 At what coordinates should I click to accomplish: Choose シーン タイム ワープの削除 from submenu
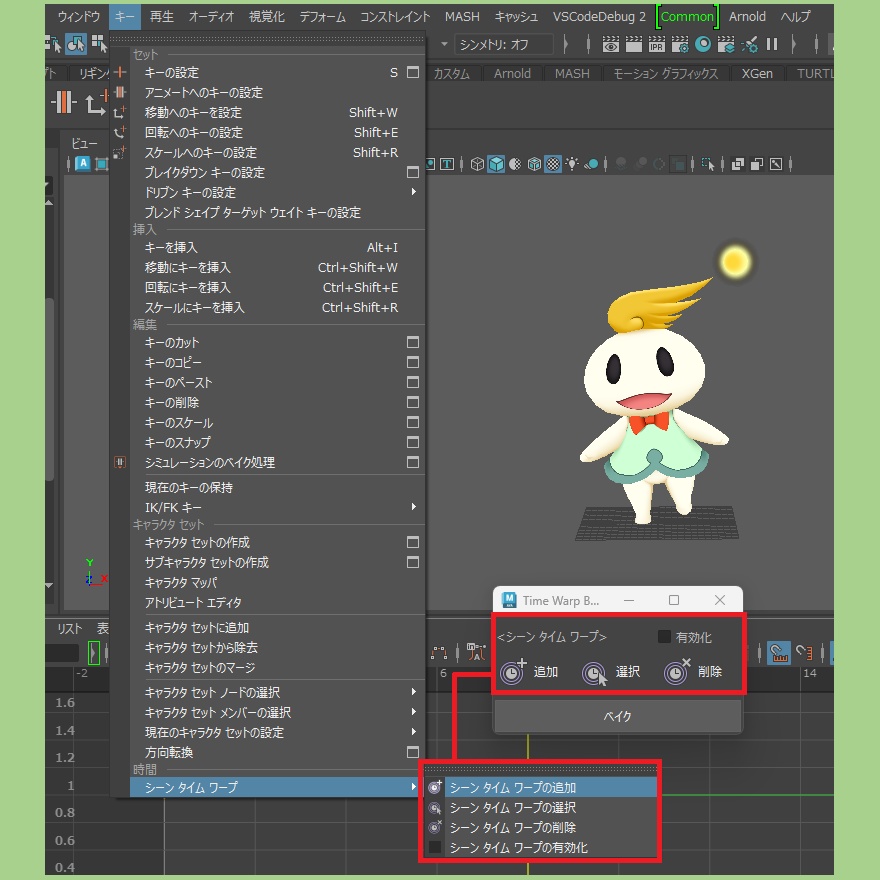click(540, 827)
